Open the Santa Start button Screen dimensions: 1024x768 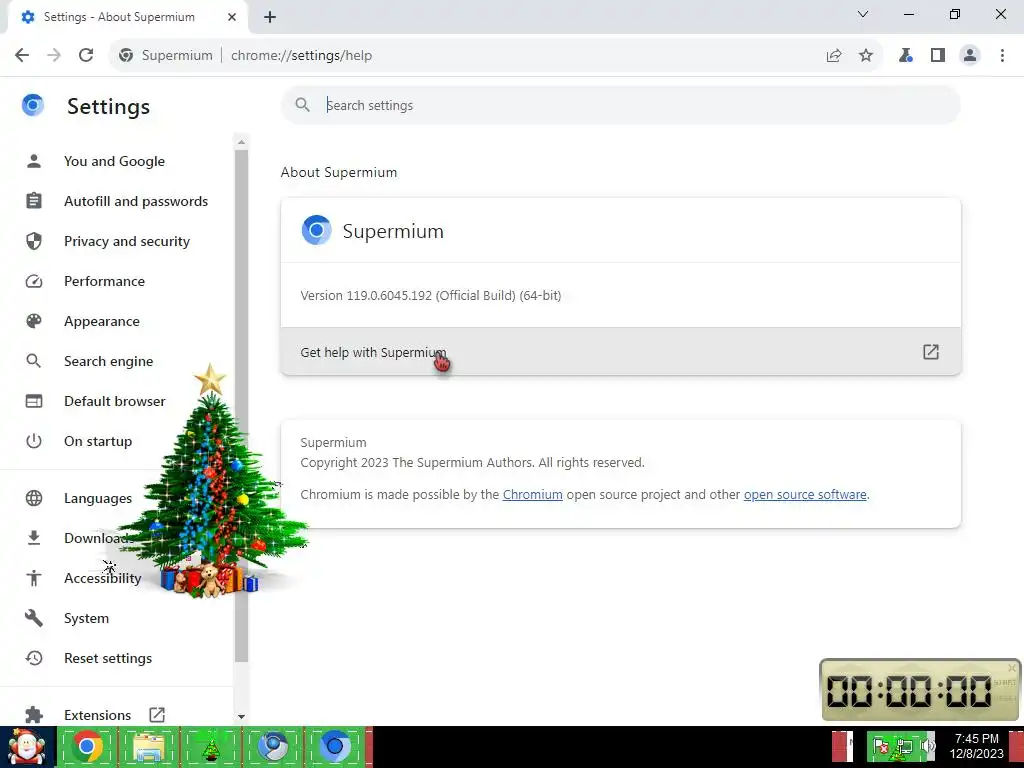tap(27, 747)
